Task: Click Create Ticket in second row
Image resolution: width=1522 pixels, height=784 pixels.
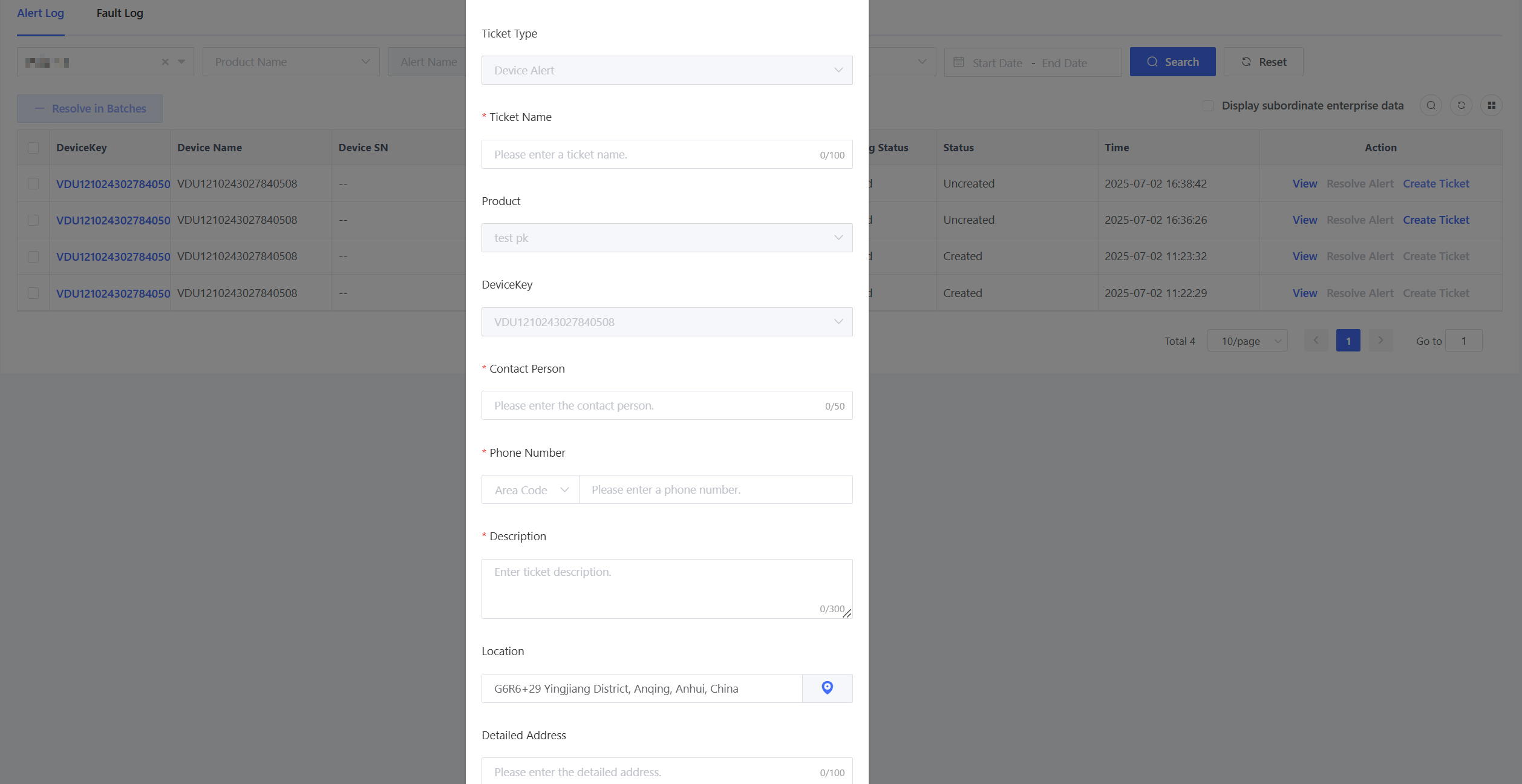Action: pos(1435,220)
